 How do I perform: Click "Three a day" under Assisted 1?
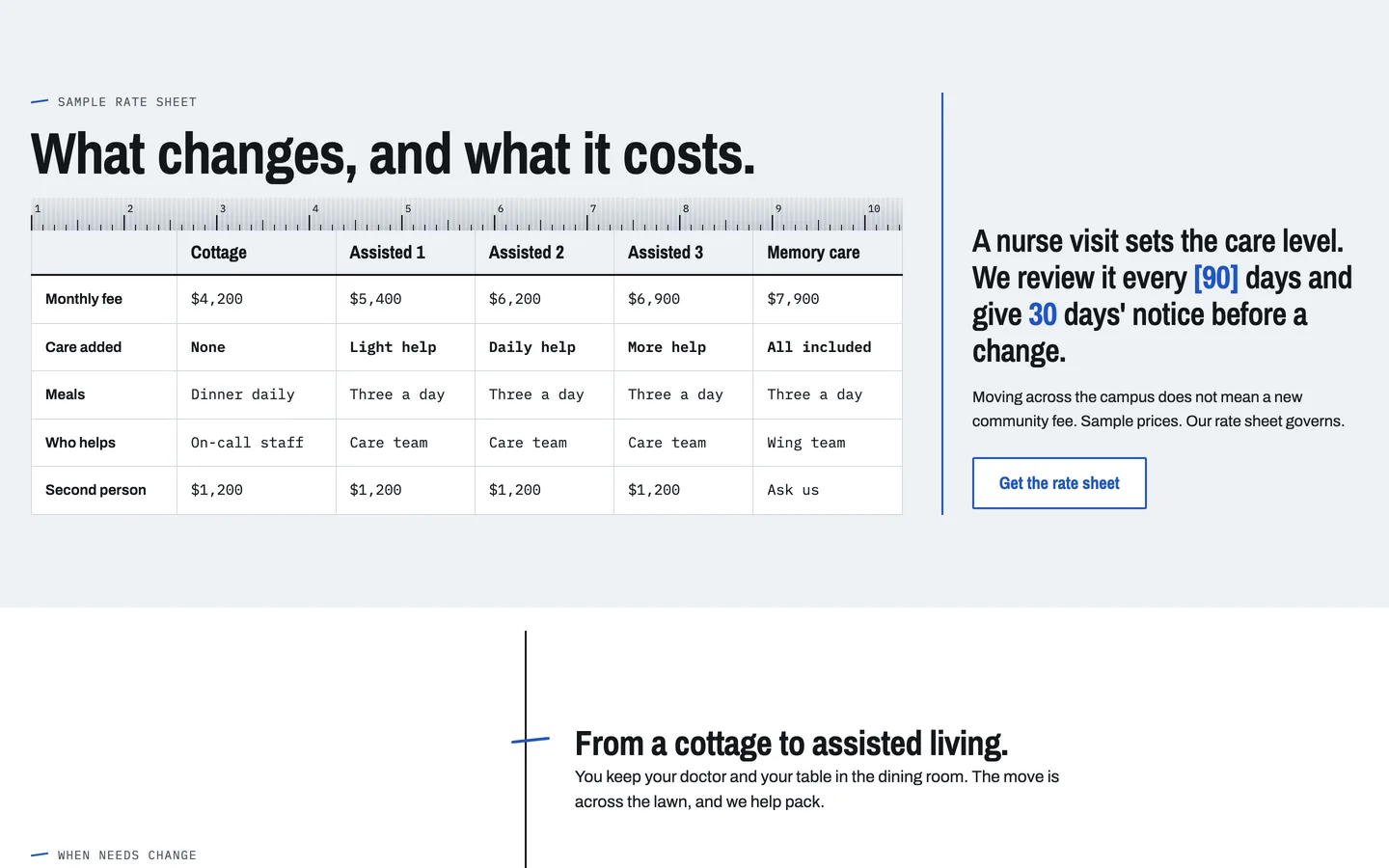[x=405, y=394]
